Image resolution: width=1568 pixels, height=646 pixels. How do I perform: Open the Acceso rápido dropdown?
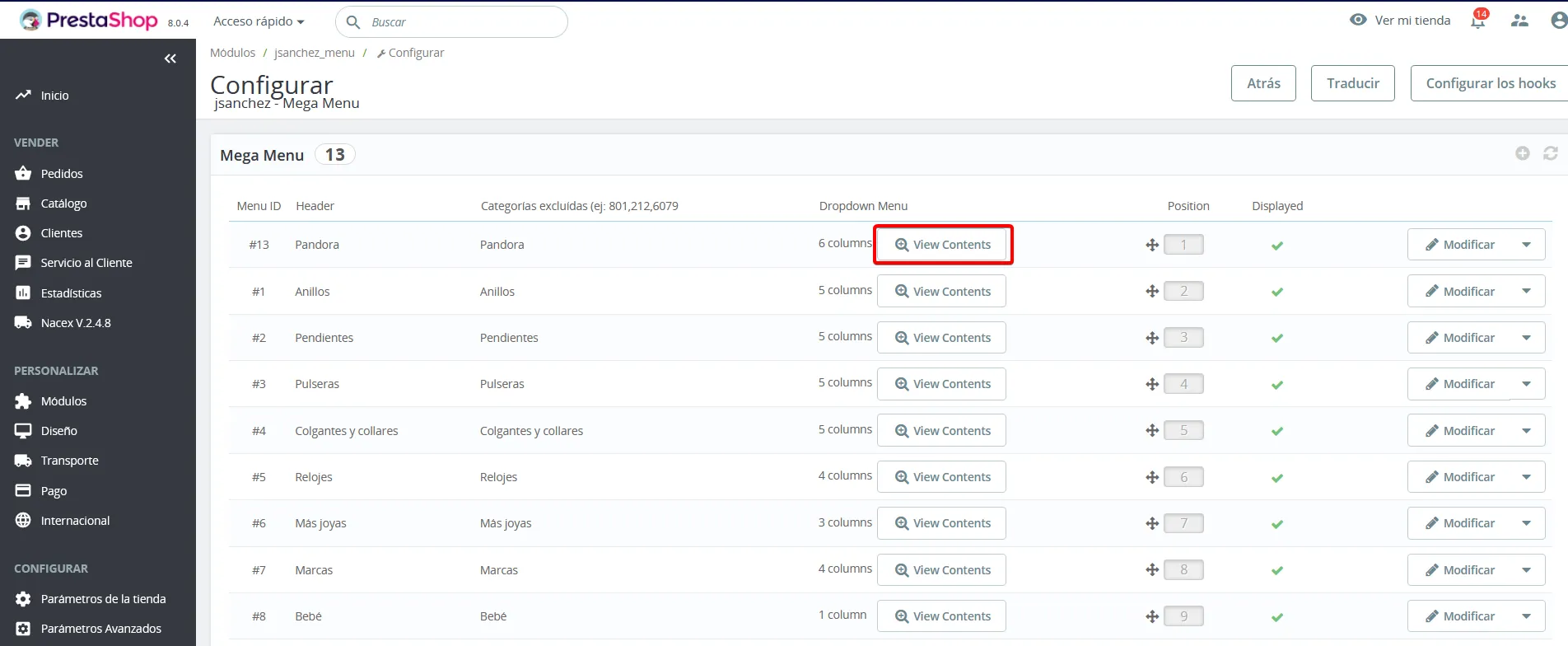coord(259,21)
